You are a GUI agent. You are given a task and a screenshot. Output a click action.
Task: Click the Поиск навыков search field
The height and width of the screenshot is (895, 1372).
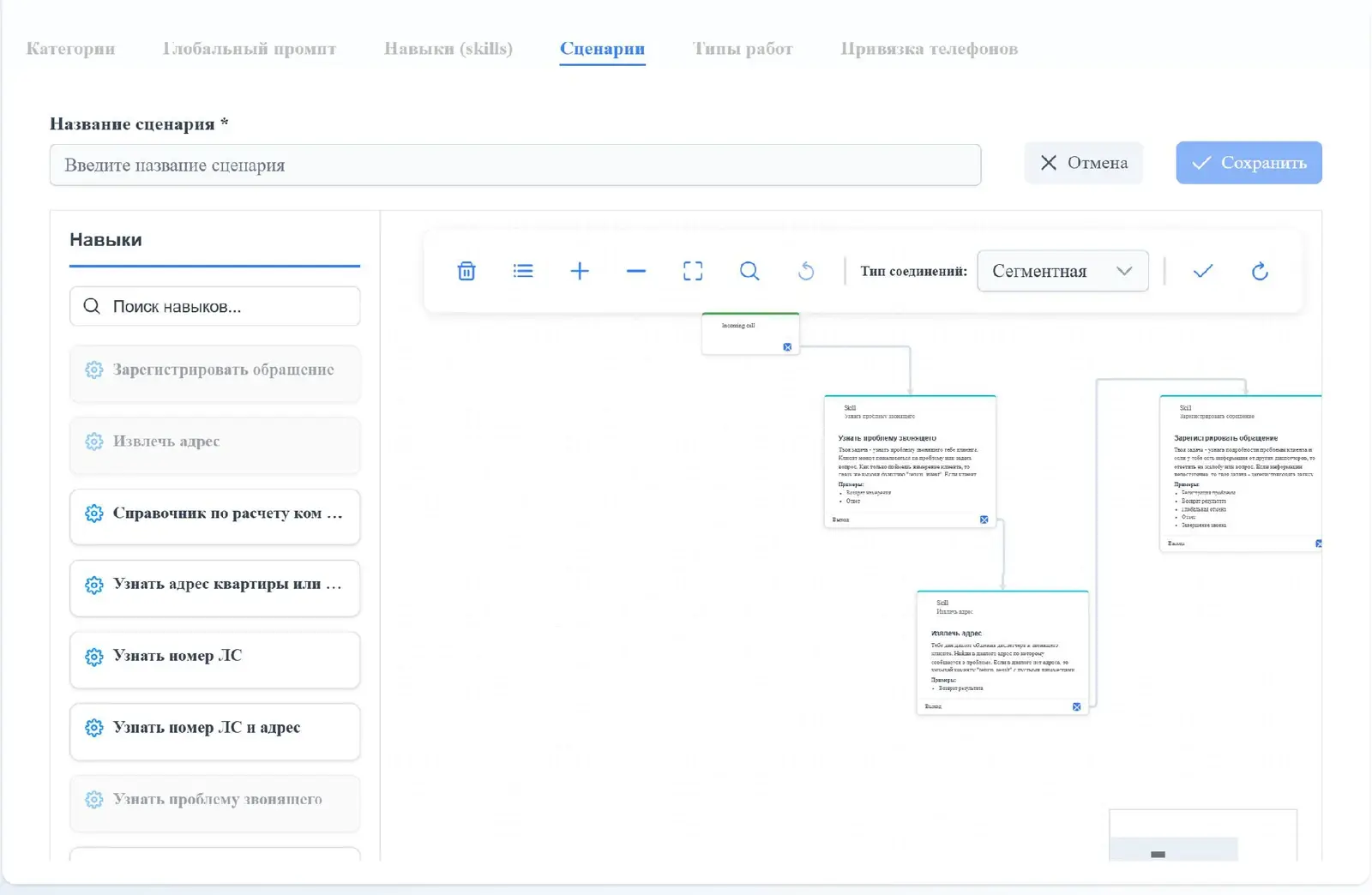tap(214, 306)
